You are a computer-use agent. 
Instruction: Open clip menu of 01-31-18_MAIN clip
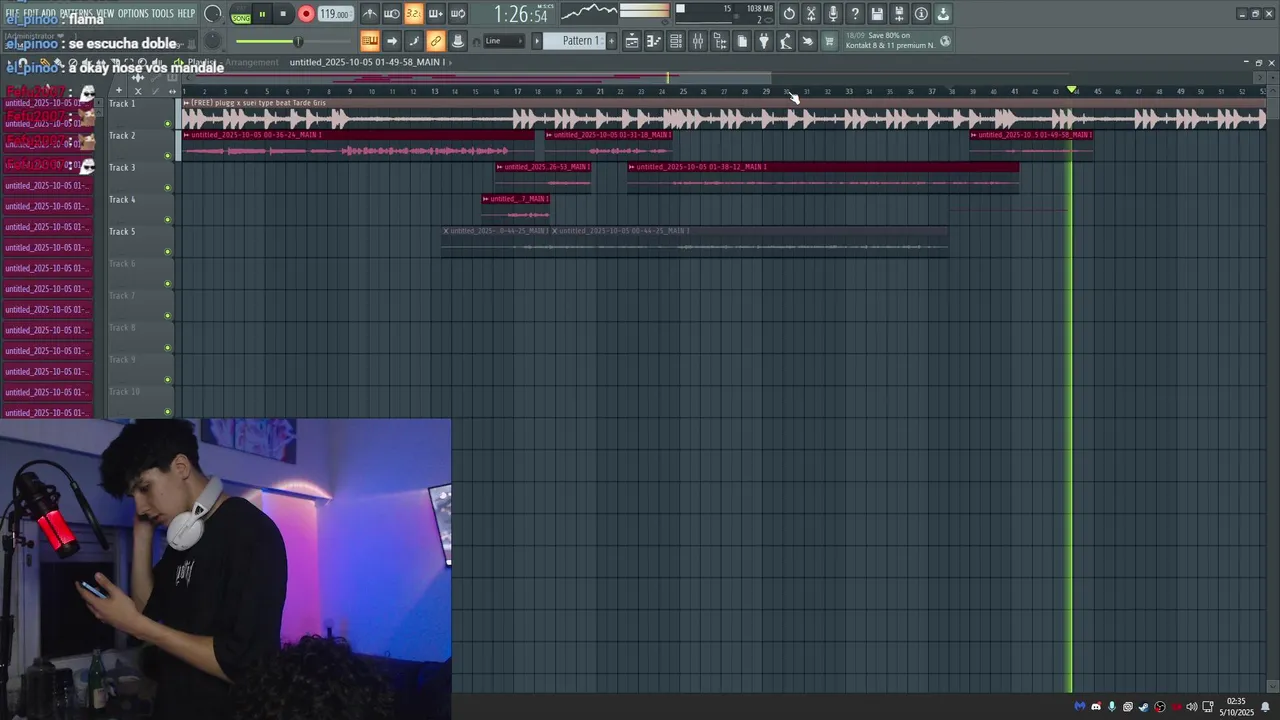tap(549, 135)
